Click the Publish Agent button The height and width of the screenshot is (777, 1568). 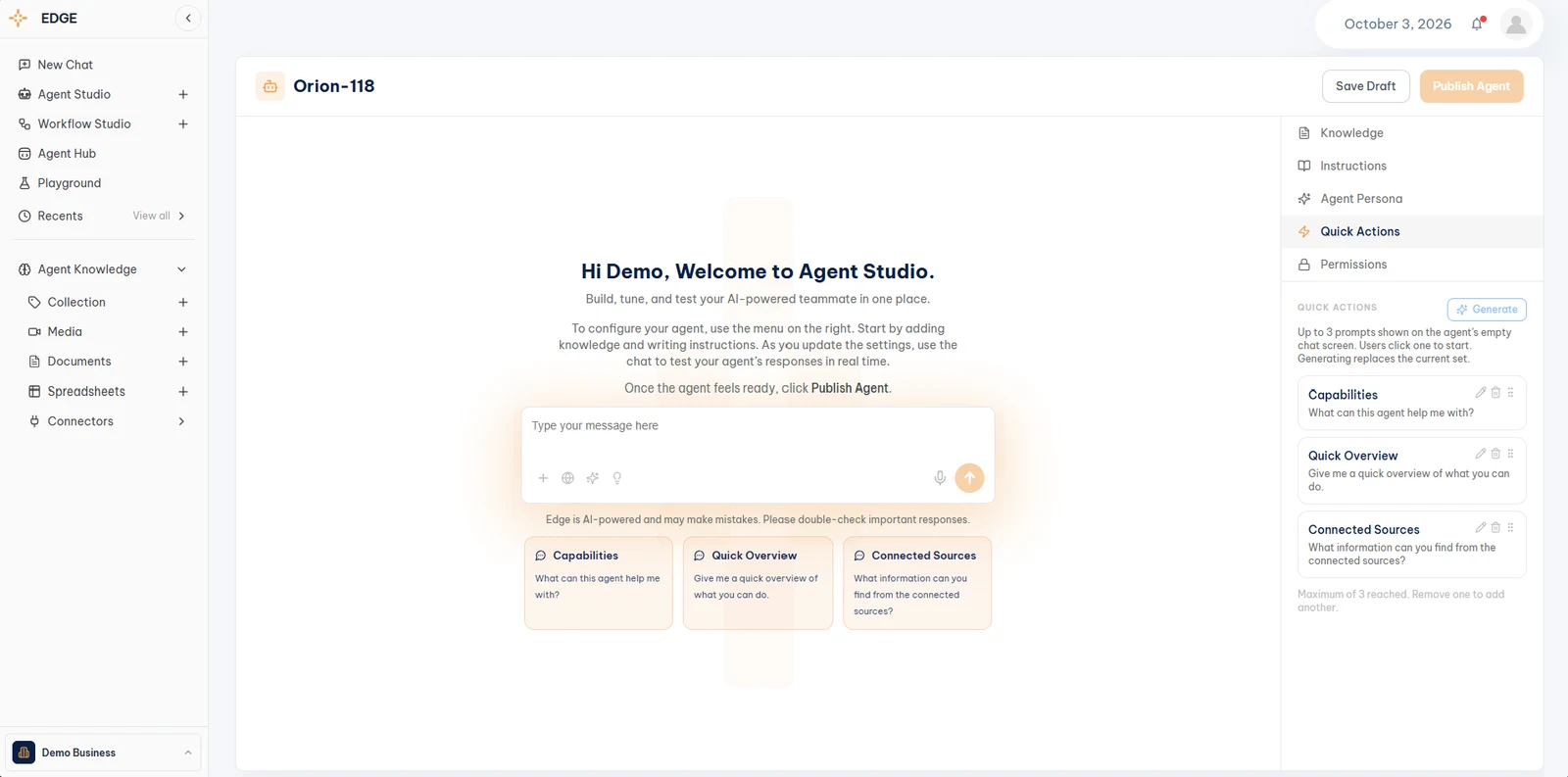pyautogui.click(x=1471, y=86)
